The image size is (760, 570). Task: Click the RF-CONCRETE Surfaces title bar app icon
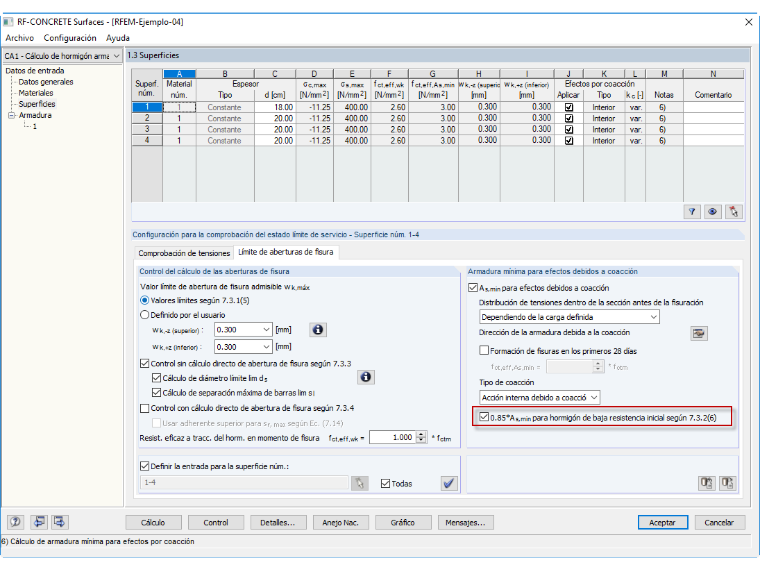coord(8,22)
